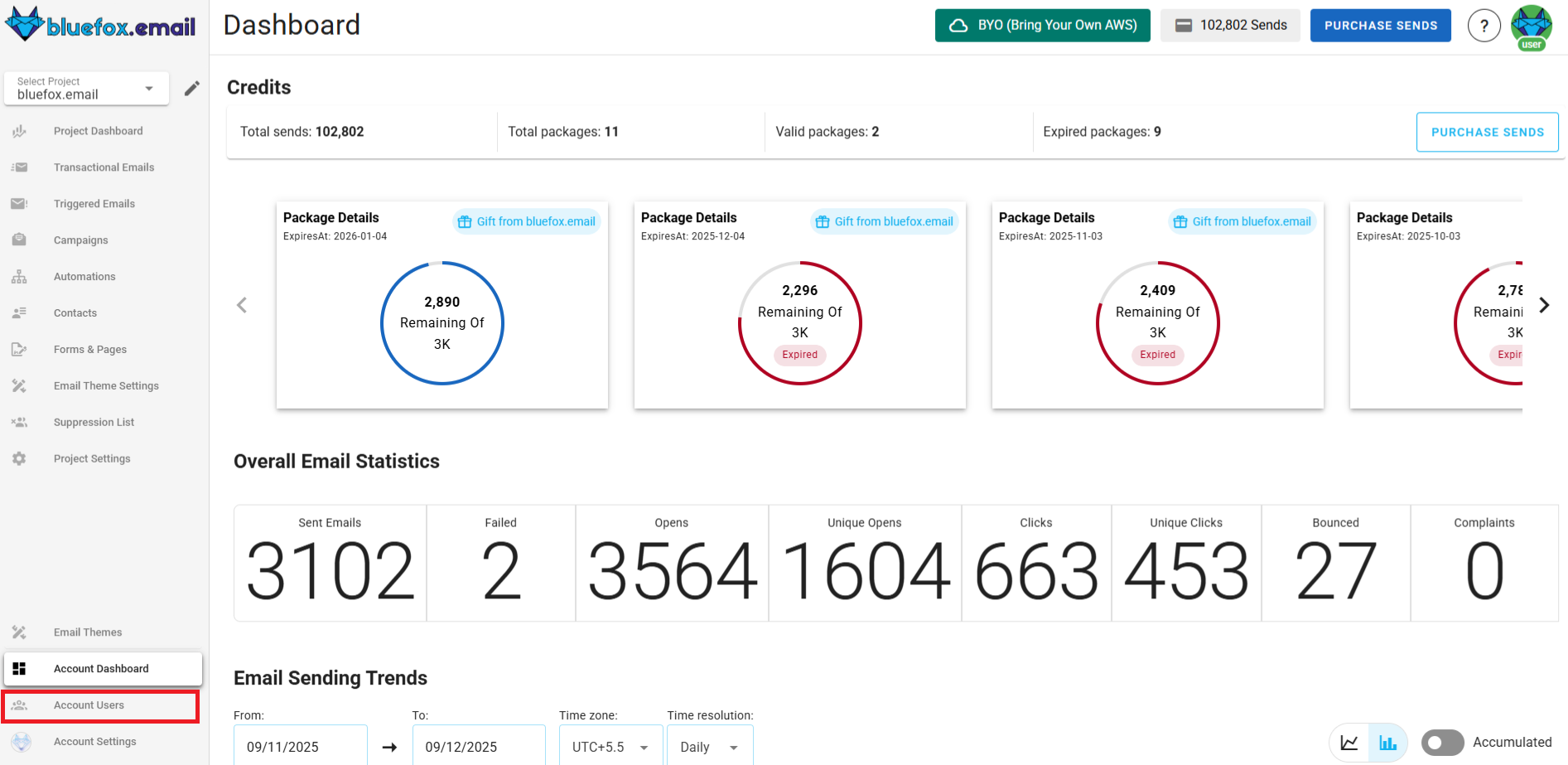Open the help question mark
The height and width of the screenshot is (765, 1568).
(1484, 26)
